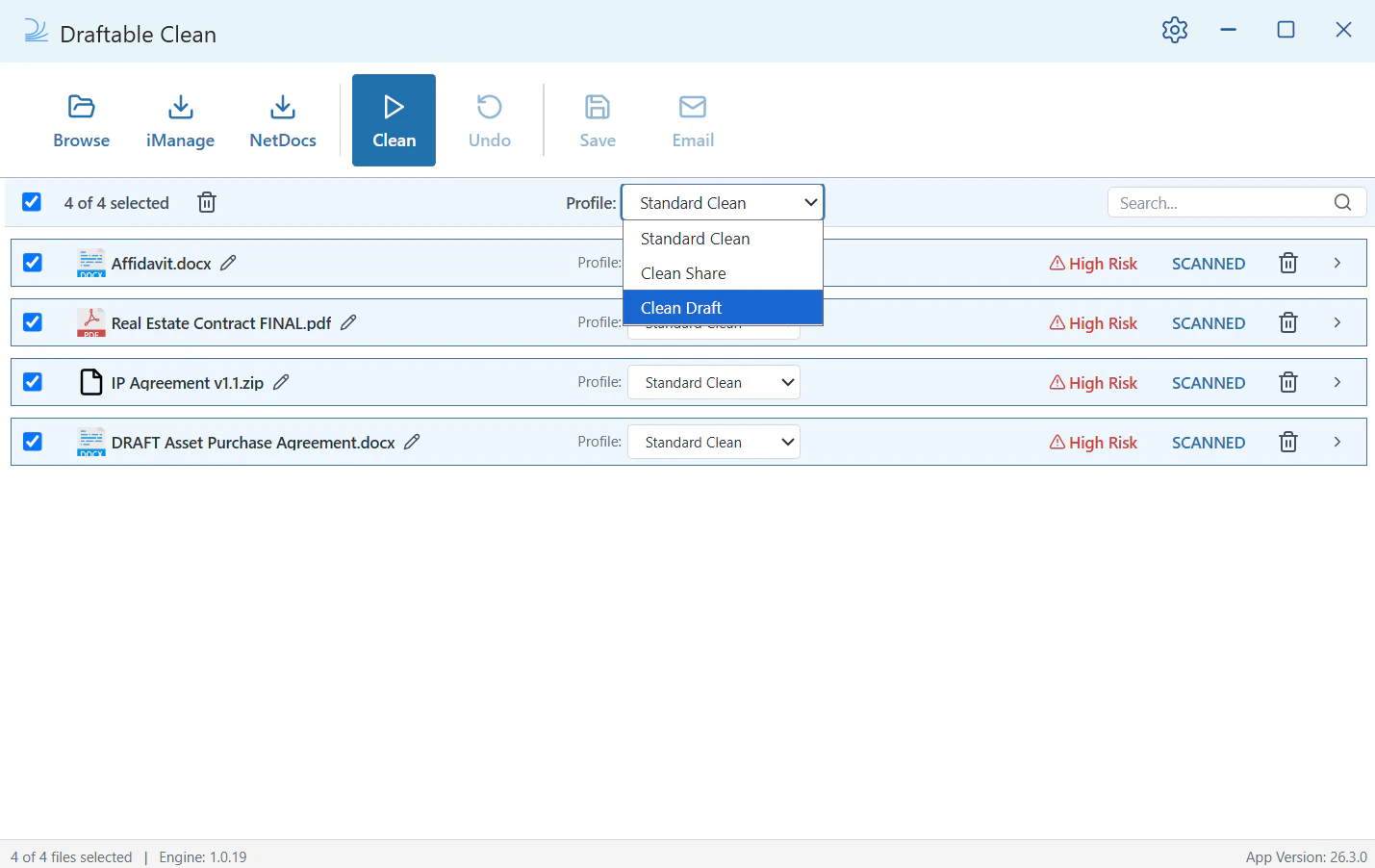
Task: Import from iManage
Action: point(181,120)
